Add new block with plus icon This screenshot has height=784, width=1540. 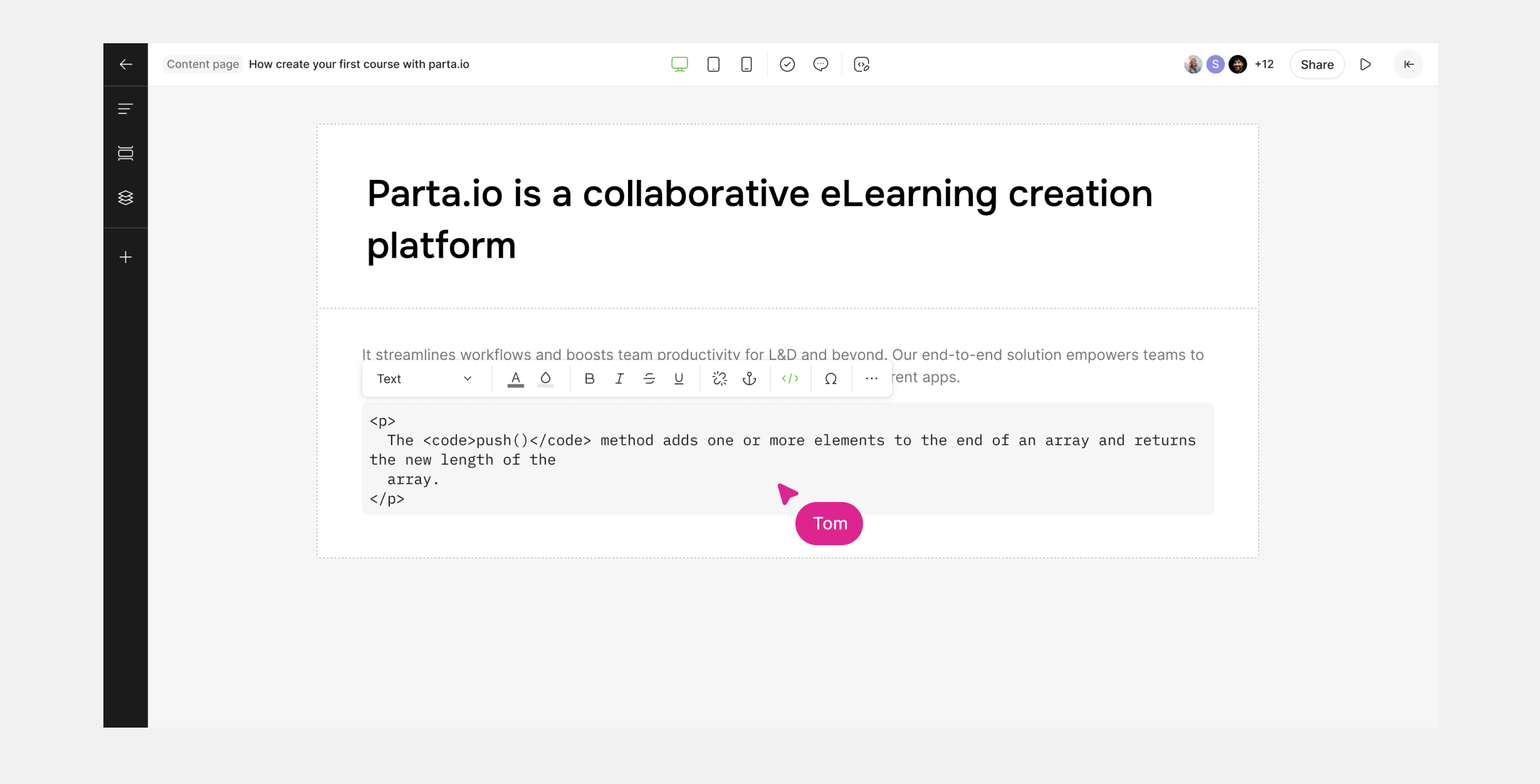tap(125, 258)
